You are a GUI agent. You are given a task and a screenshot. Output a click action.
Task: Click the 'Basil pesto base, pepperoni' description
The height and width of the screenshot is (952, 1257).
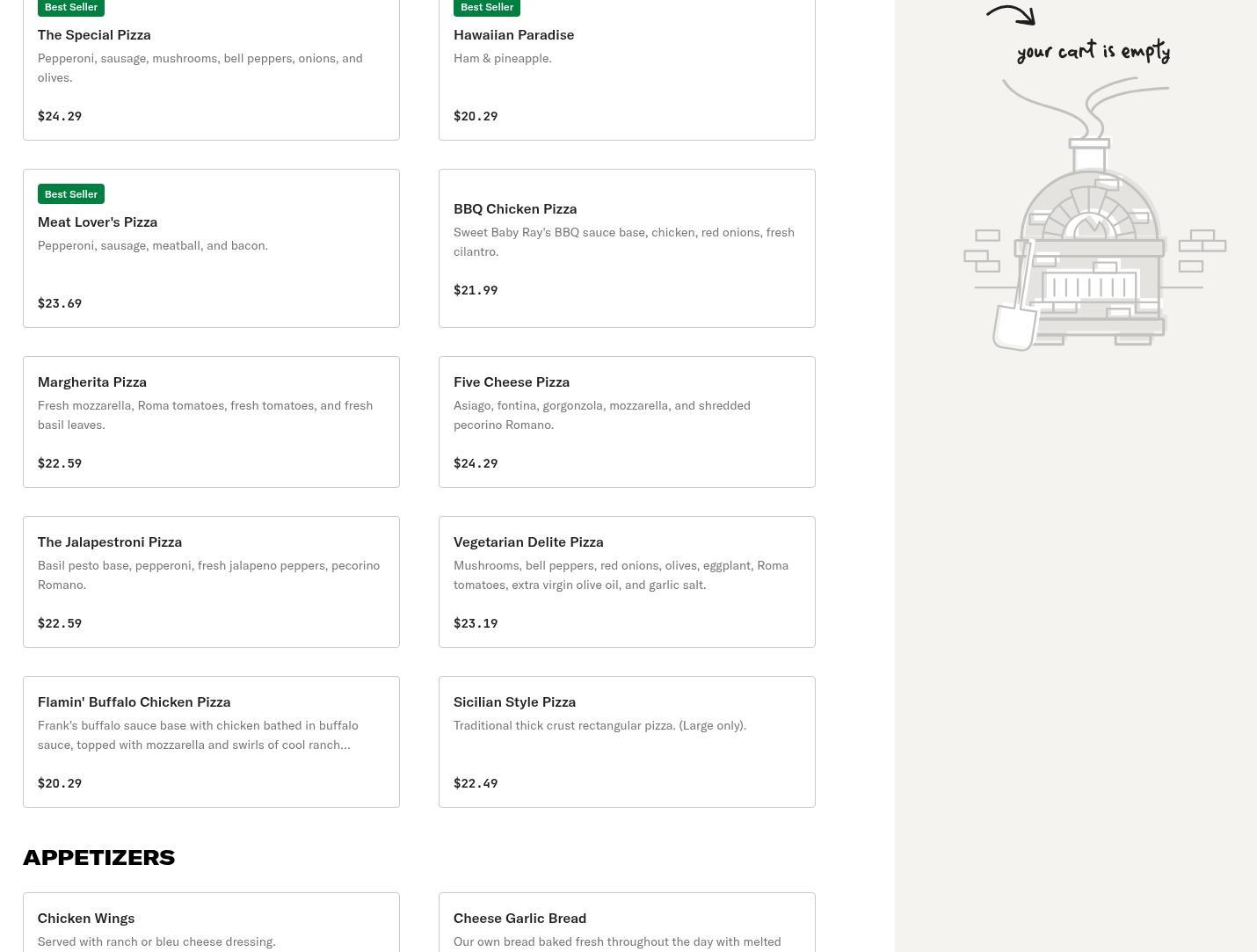click(x=209, y=575)
